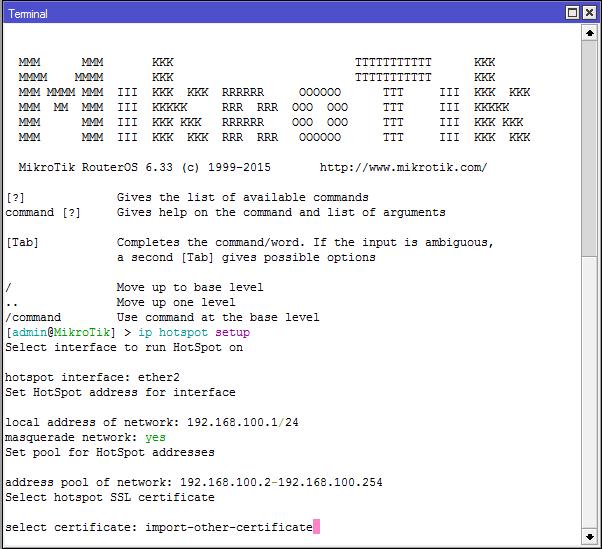The width and height of the screenshot is (602, 549).
Task: Click the '/command' help entry
Action: click(33, 317)
